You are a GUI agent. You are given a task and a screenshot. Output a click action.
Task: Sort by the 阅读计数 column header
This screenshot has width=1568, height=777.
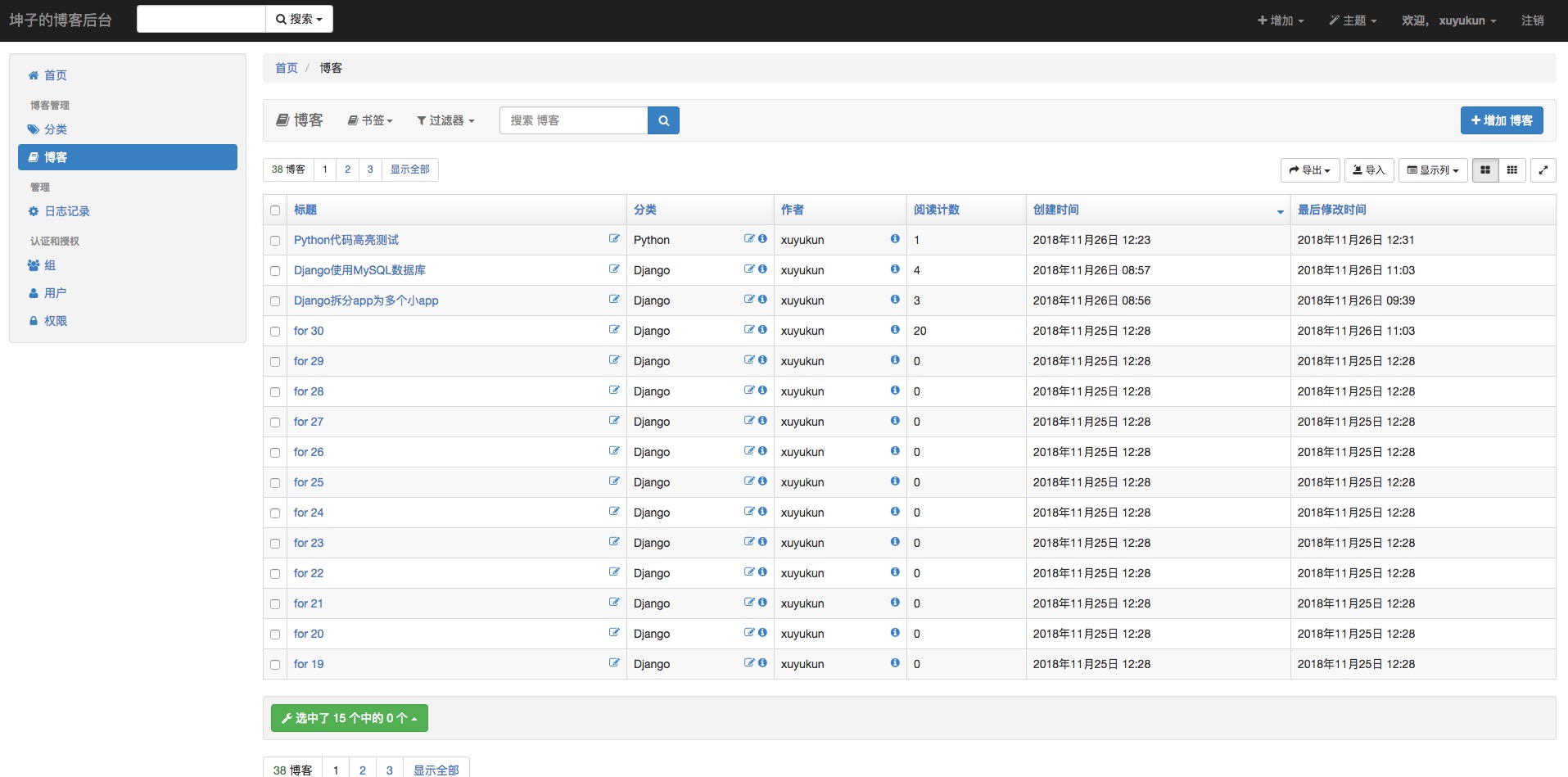pyautogui.click(x=937, y=210)
